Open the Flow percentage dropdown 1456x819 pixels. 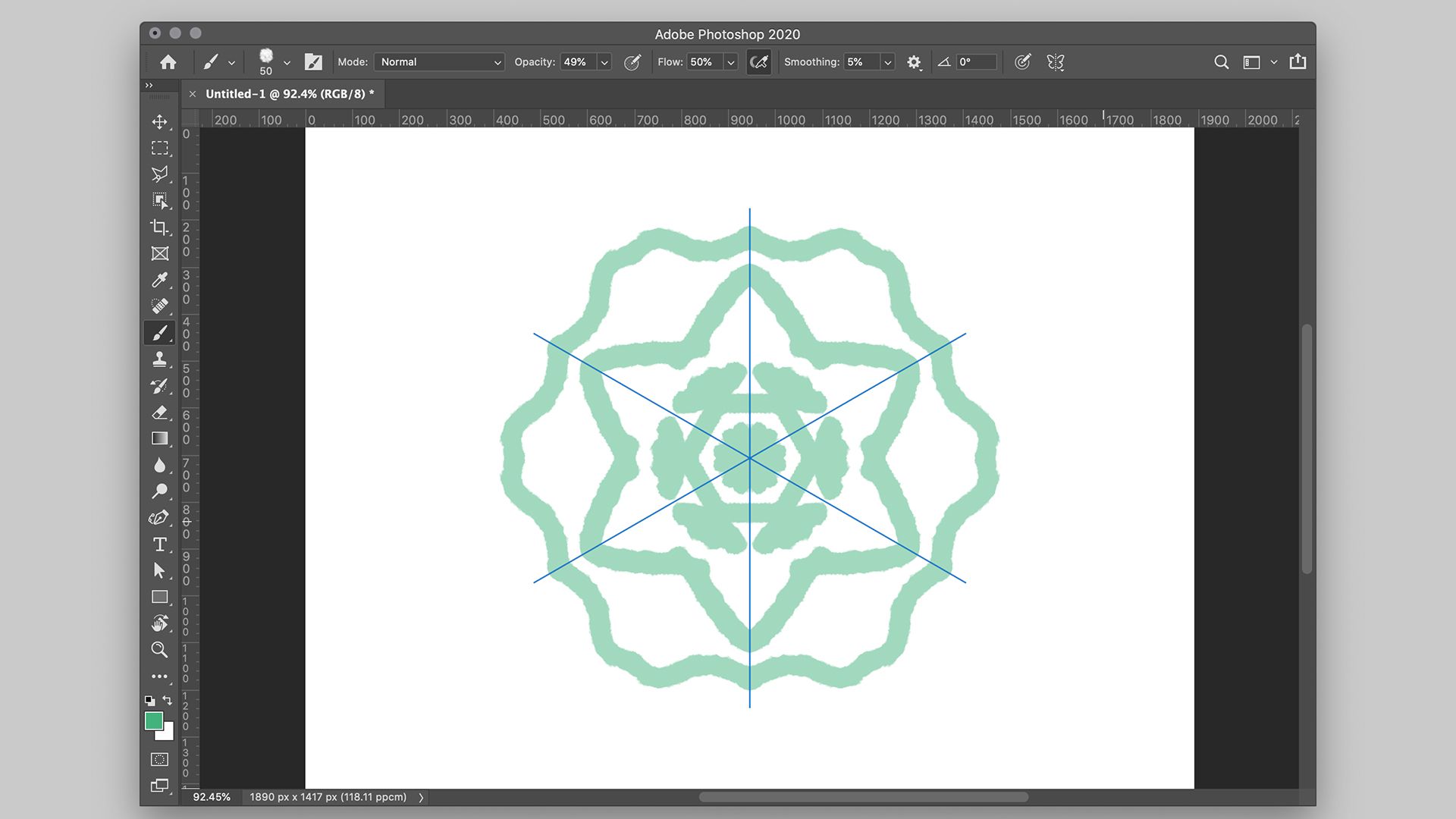coord(730,62)
